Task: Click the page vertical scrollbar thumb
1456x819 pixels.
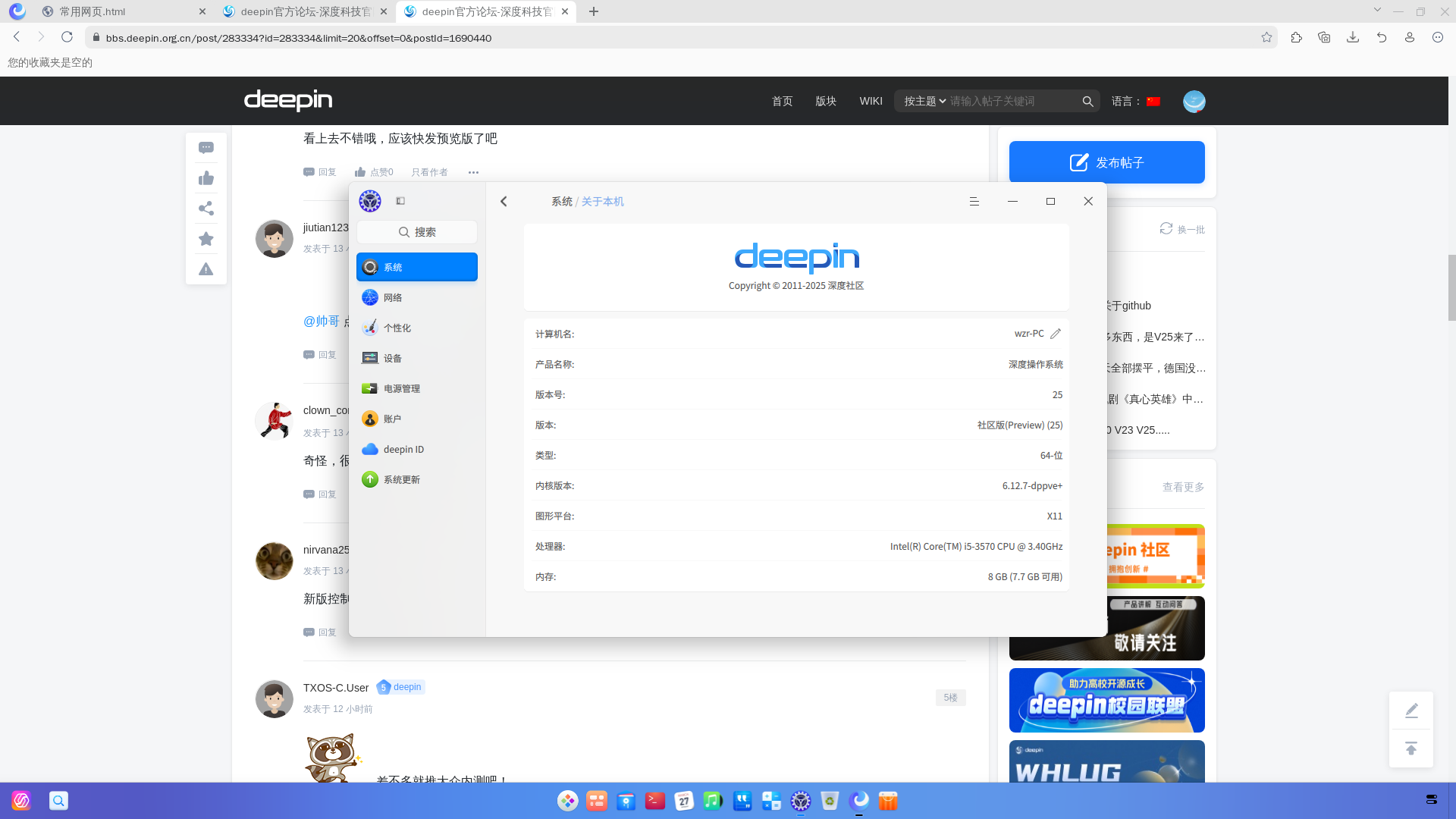Action: (x=1451, y=288)
